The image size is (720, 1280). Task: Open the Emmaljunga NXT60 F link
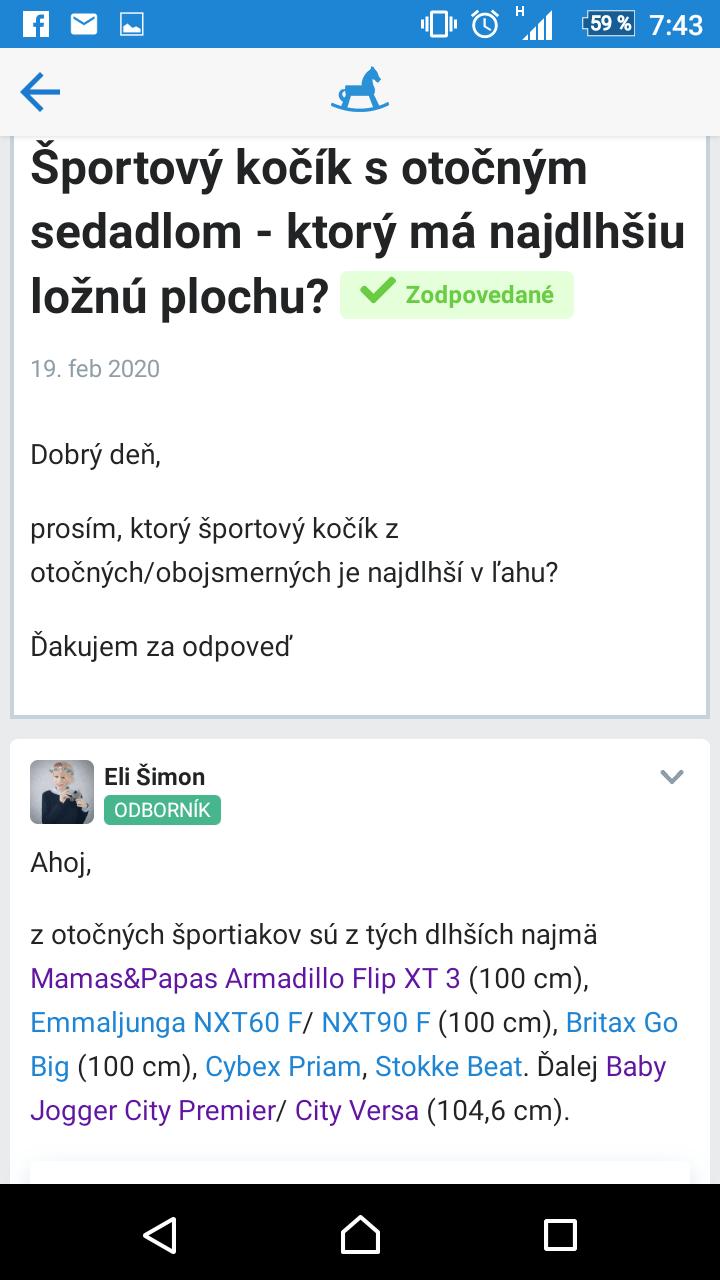[166, 1023]
